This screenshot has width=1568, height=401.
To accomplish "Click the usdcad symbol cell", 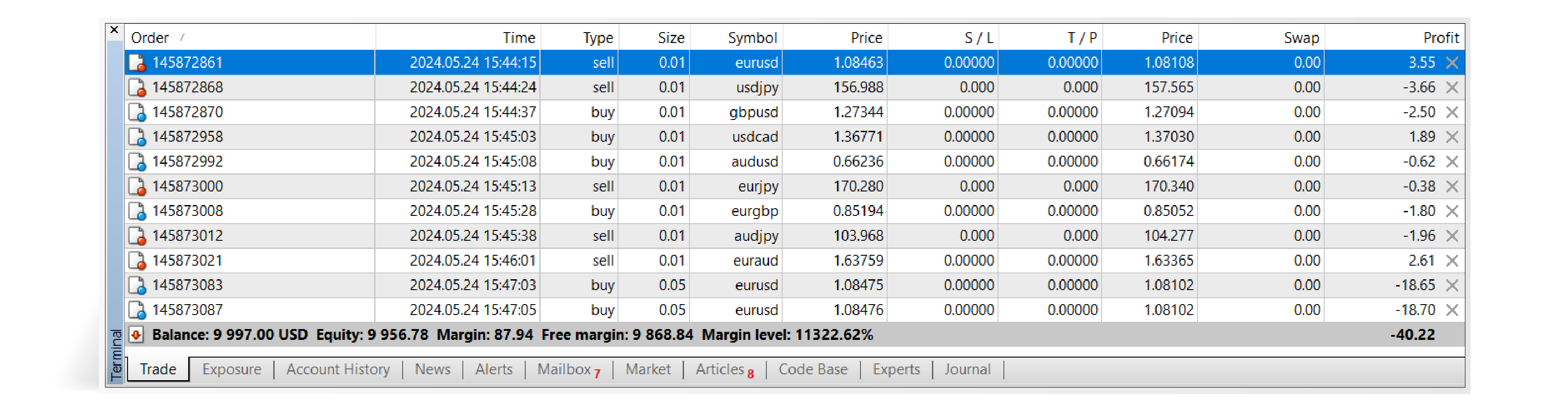I will [736, 137].
